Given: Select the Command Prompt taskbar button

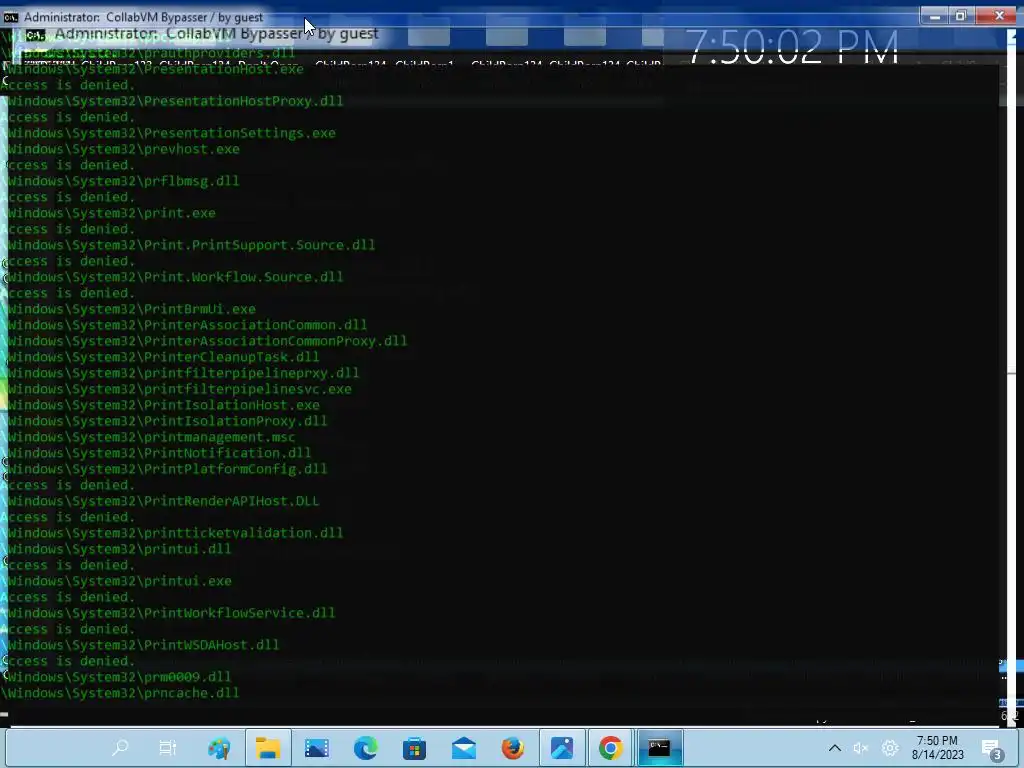Looking at the screenshot, I should click(660, 748).
